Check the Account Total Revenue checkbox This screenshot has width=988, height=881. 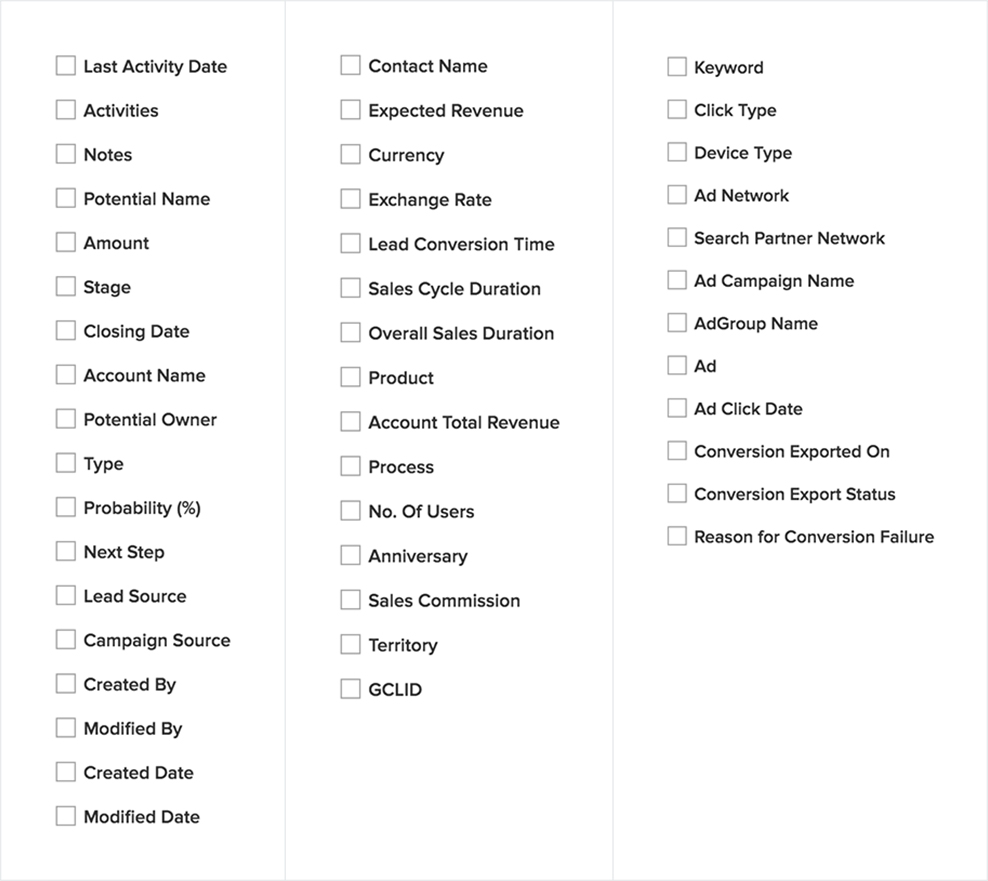coord(350,422)
